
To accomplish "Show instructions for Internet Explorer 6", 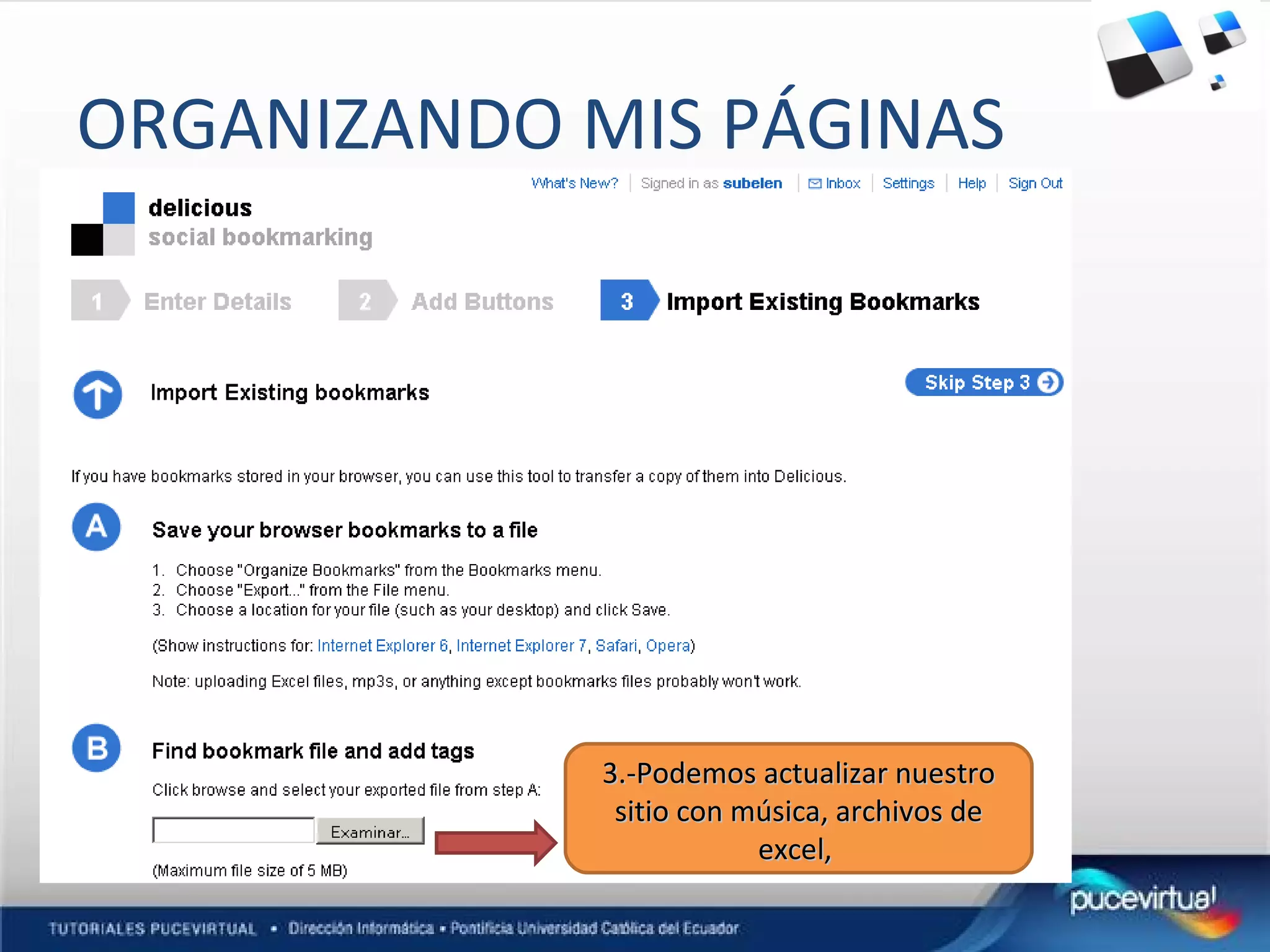I will point(383,646).
